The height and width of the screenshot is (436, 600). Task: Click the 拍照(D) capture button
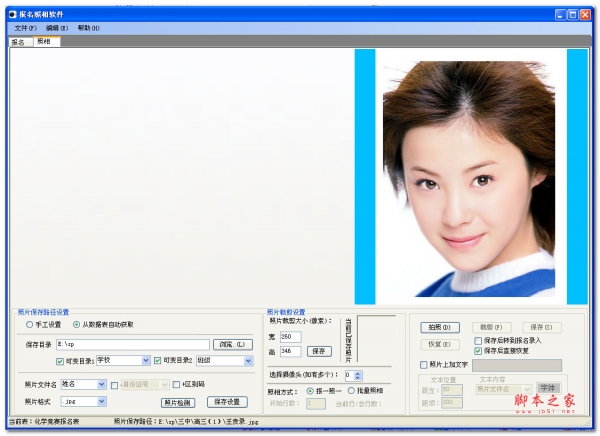[x=440, y=327]
